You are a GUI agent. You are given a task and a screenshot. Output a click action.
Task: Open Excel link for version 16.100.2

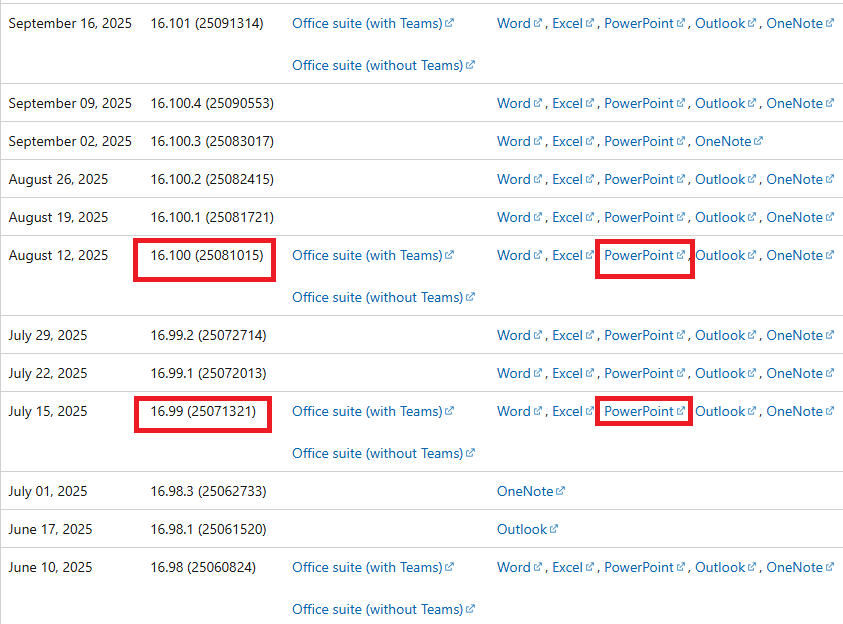(x=573, y=180)
